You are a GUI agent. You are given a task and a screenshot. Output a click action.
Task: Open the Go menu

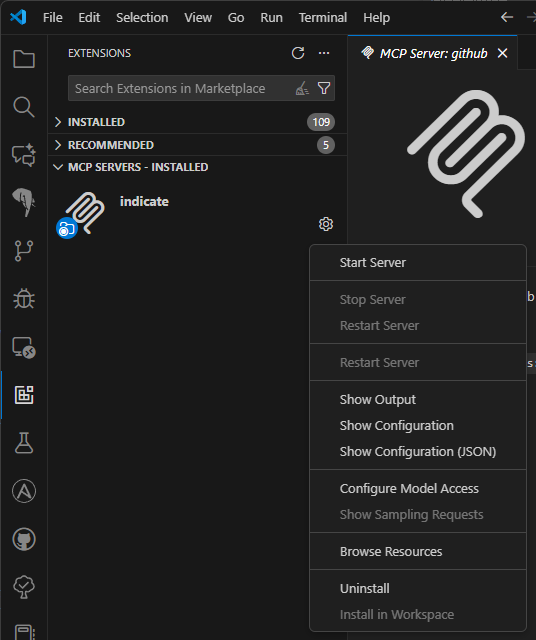(236, 18)
